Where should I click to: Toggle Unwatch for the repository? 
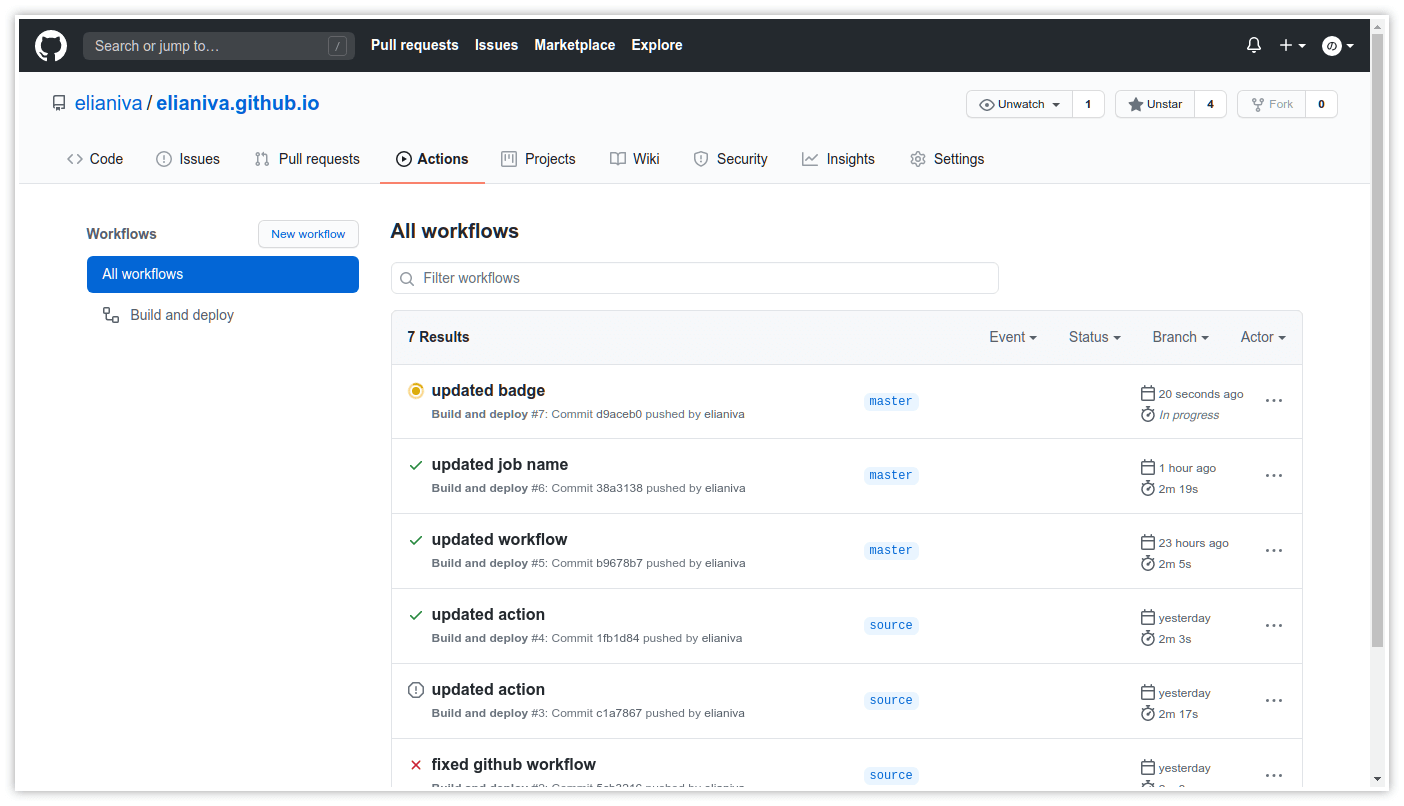pyautogui.click(x=1019, y=104)
